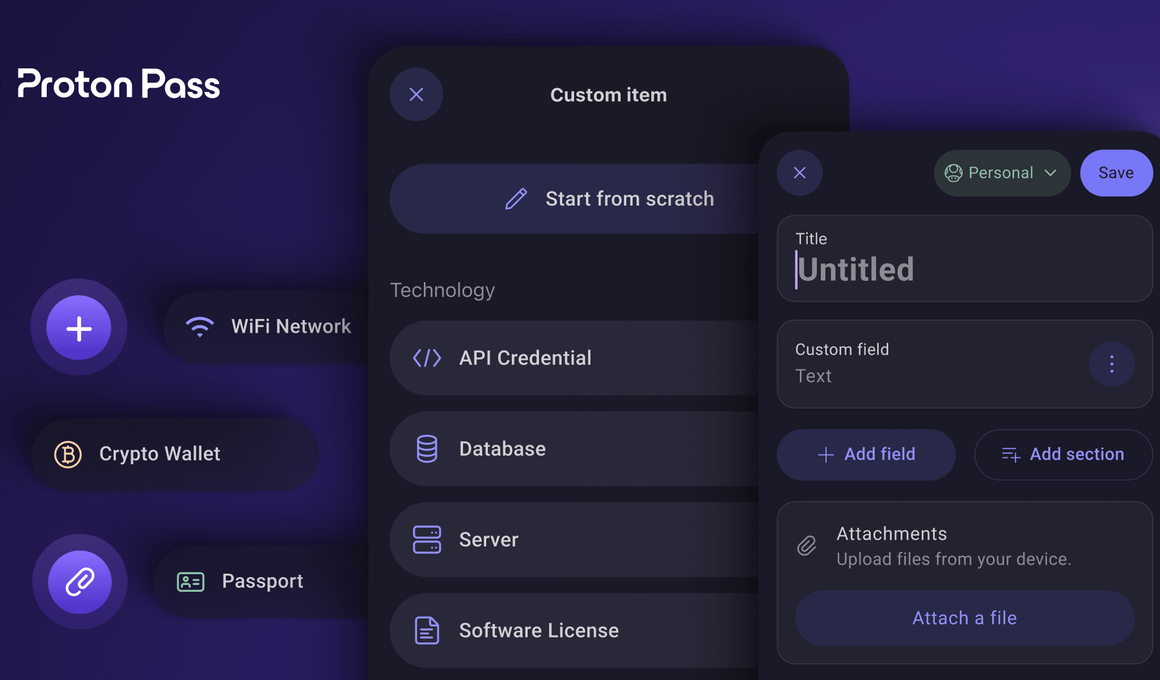Open the Custom field three-dot options menu
The image size is (1160, 680).
pyautogui.click(x=1112, y=364)
